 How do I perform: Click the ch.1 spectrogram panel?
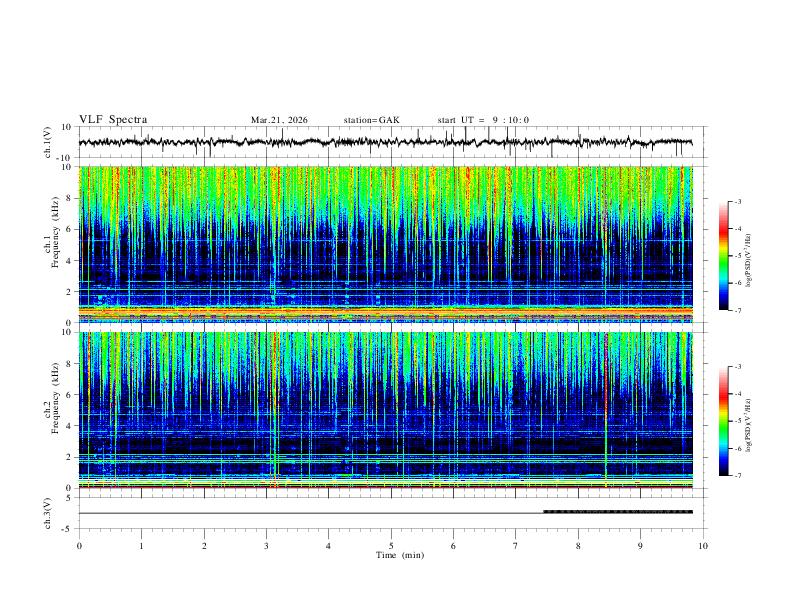pyautogui.click(x=385, y=244)
